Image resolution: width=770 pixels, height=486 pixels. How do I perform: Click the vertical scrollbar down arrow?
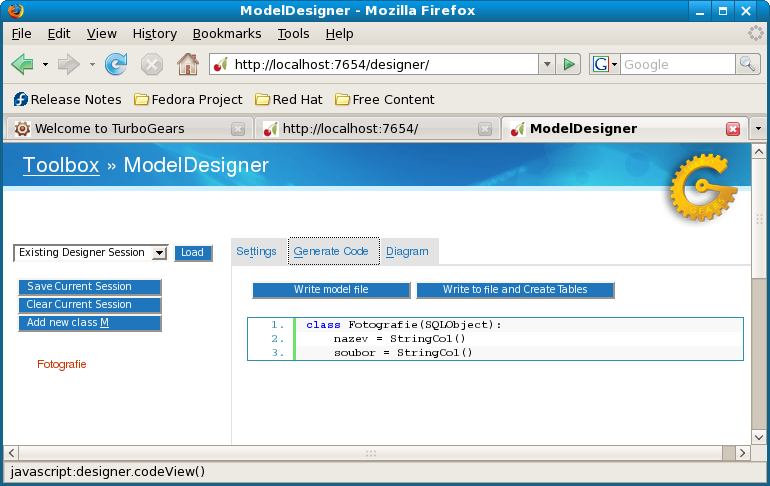click(x=759, y=436)
